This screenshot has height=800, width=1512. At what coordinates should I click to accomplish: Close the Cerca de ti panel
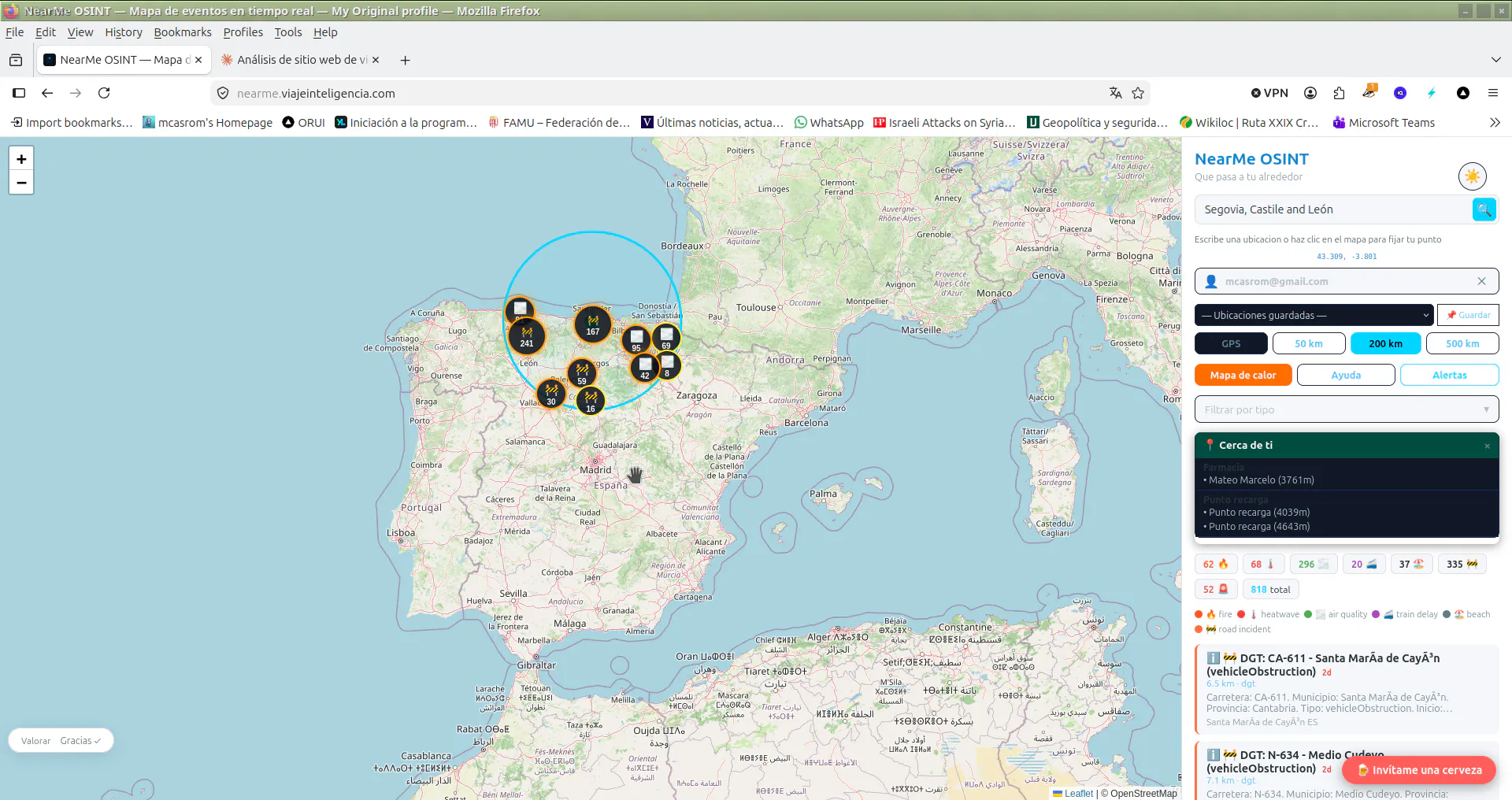pyautogui.click(x=1487, y=446)
